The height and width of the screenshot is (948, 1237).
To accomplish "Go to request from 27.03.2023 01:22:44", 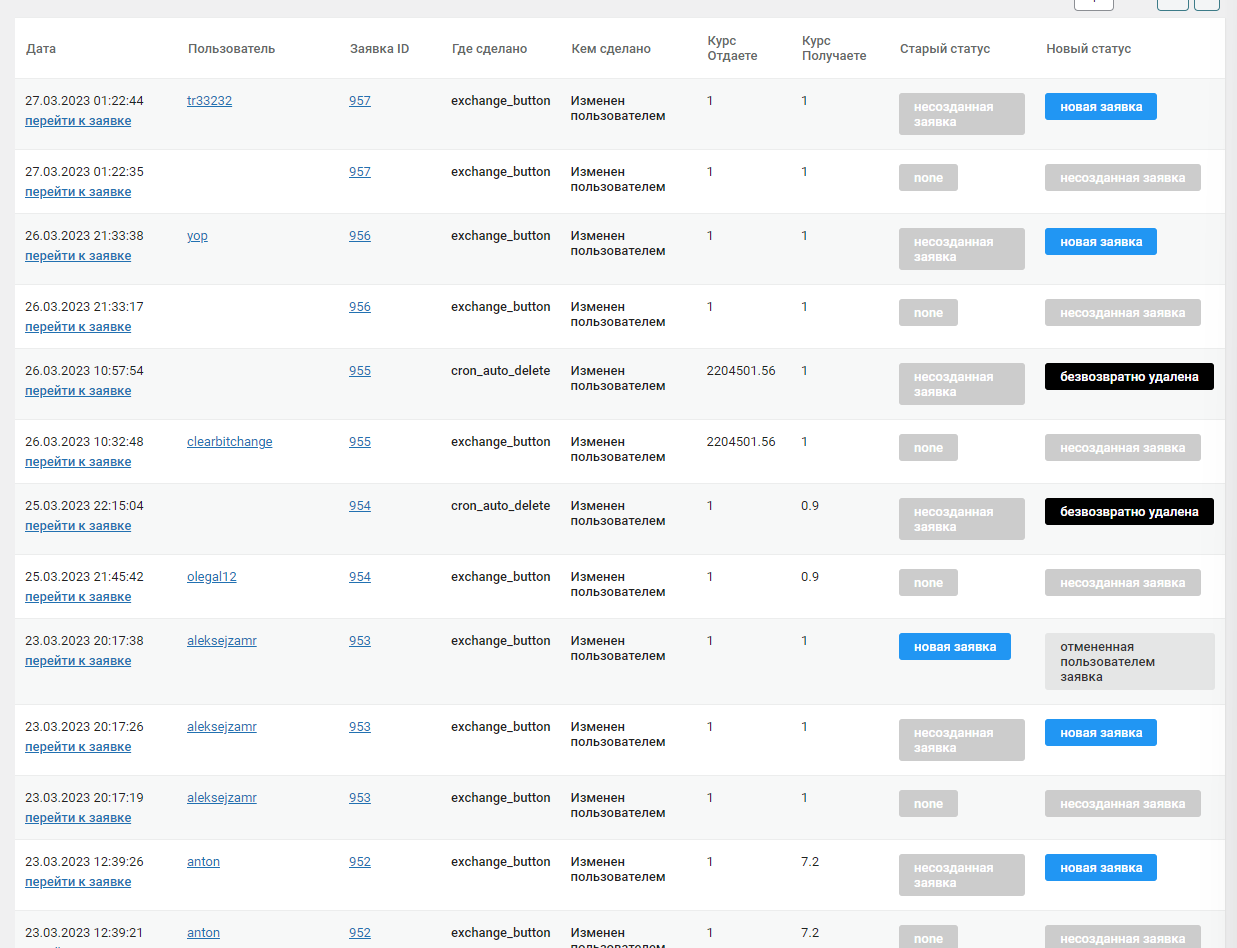I will coord(78,121).
